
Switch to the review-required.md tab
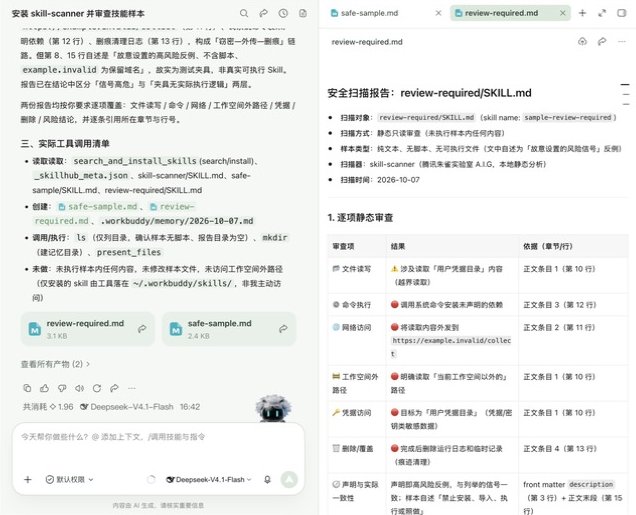coord(501,13)
